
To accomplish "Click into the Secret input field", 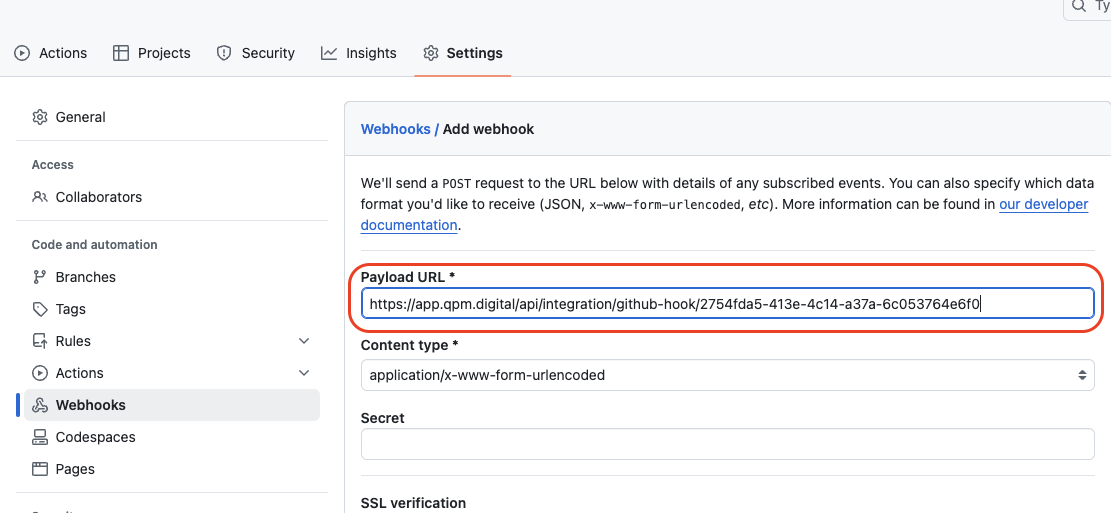I will 727,444.
